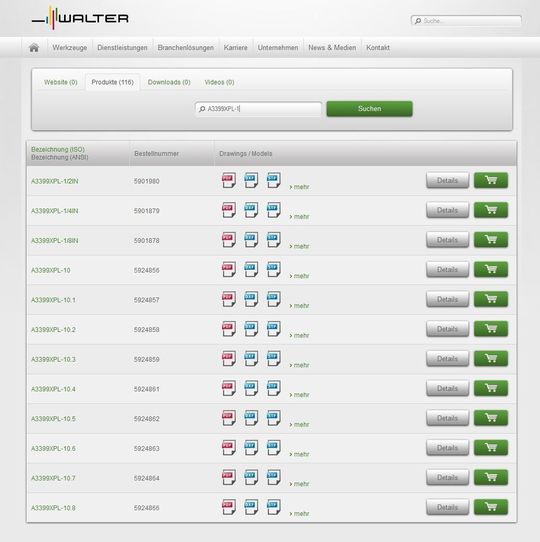Expand 'mehr' files for A3399XPL-1/8IN
The height and width of the screenshot is (542, 540).
coord(299,246)
